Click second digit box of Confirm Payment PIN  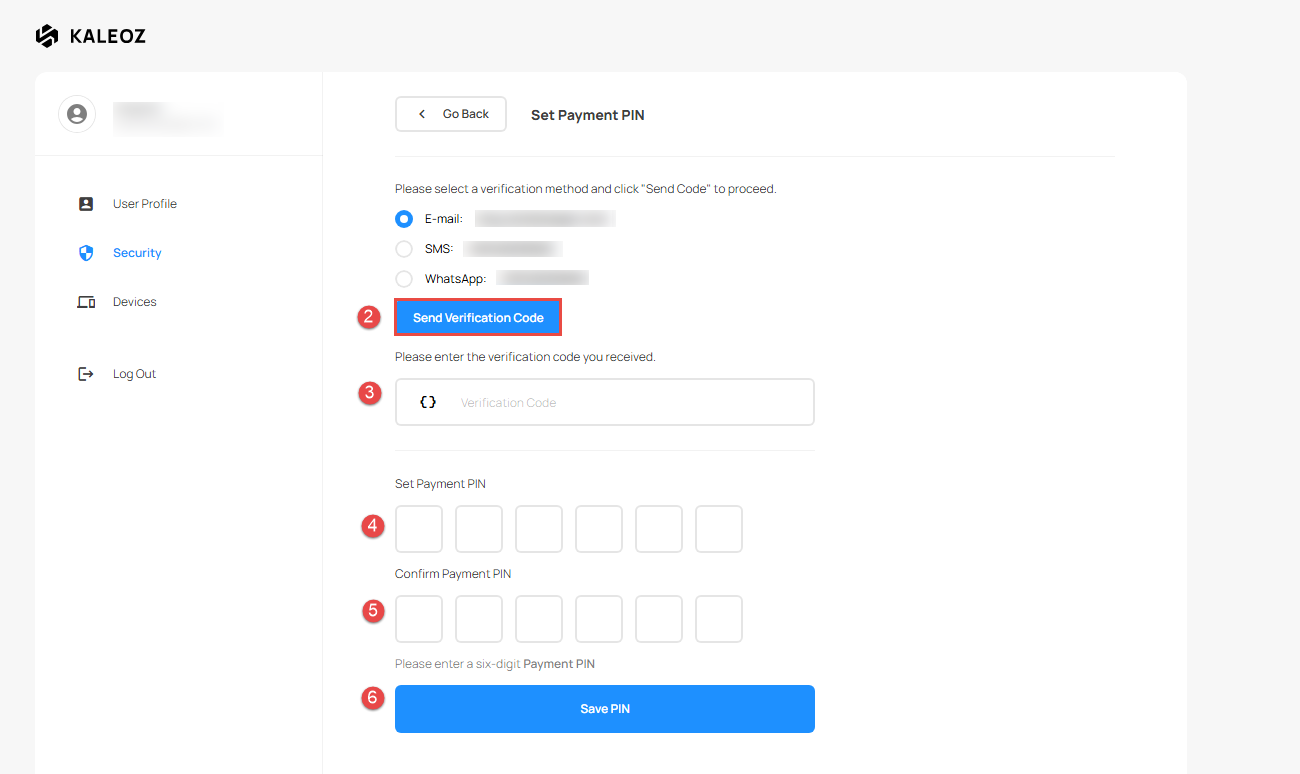pos(479,619)
